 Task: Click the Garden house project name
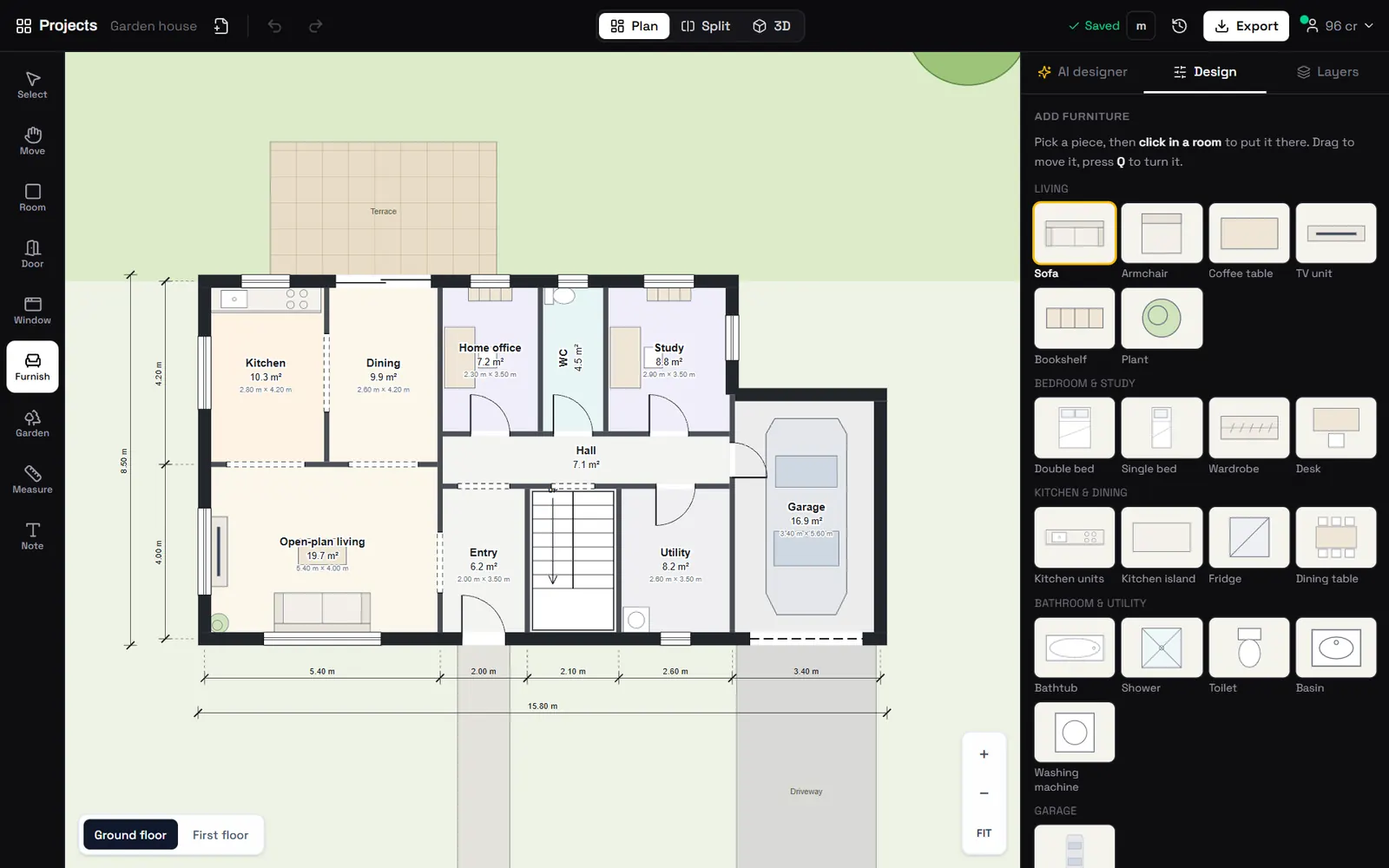(x=154, y=26)
